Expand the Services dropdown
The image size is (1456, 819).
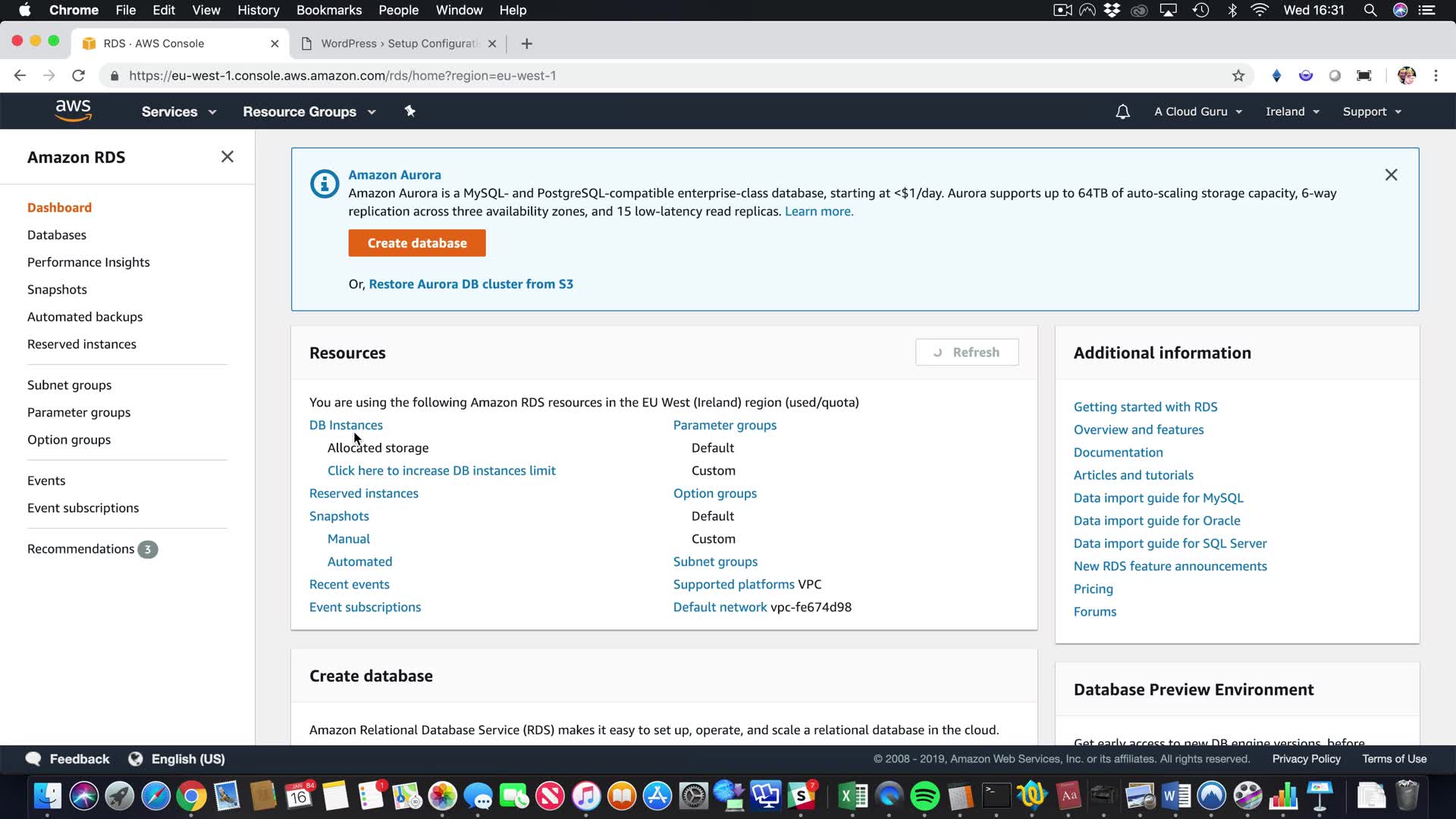(x=178, y=111)
